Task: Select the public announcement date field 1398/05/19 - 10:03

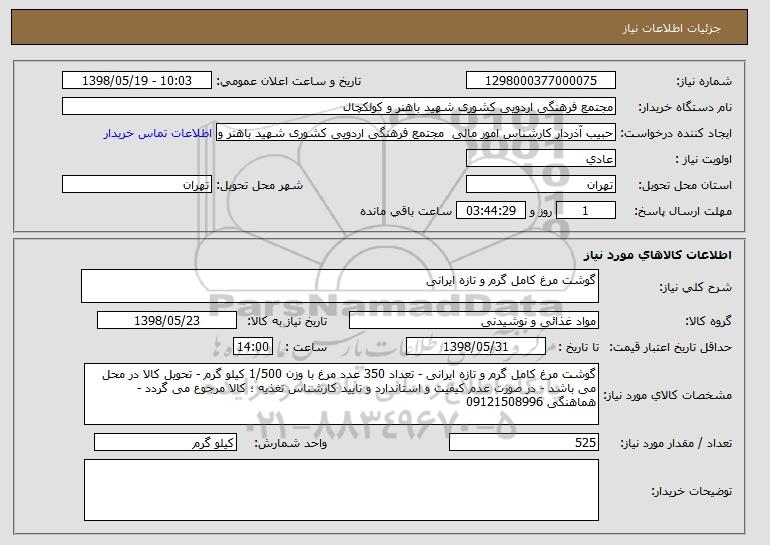Action: click(137, 81)
